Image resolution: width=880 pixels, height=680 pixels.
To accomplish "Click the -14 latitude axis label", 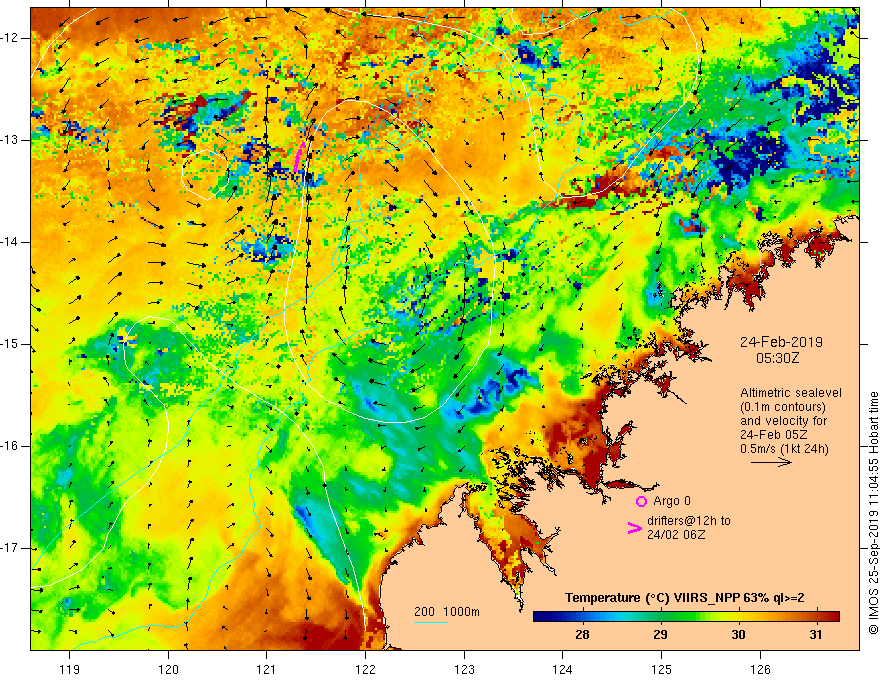I will pos(10,242).
